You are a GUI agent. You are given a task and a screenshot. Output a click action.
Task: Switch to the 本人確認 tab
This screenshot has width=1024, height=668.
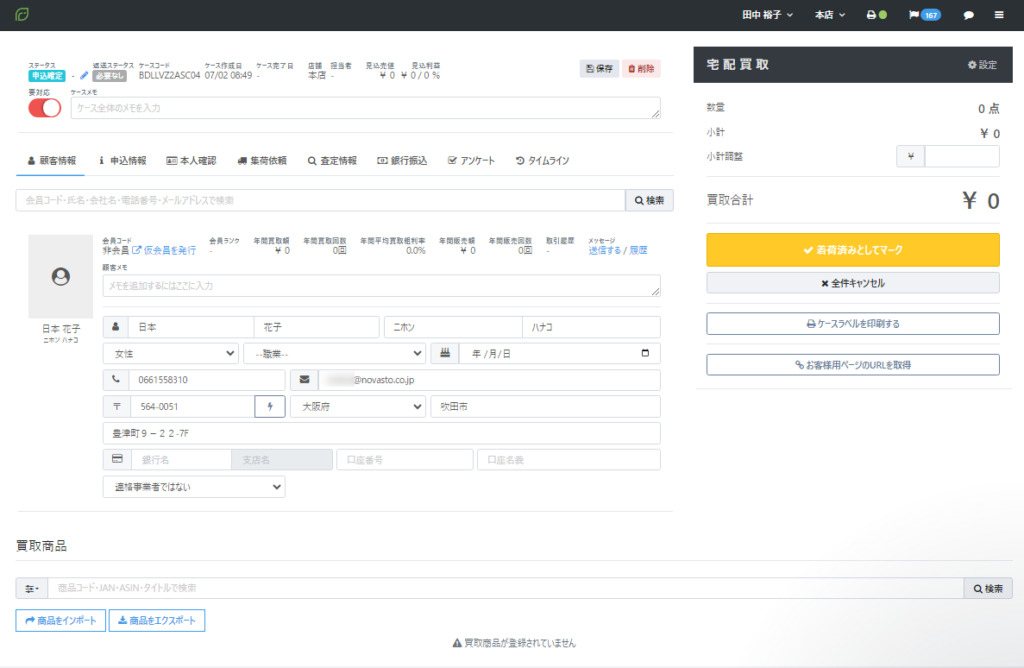click(x=191, y=161)
